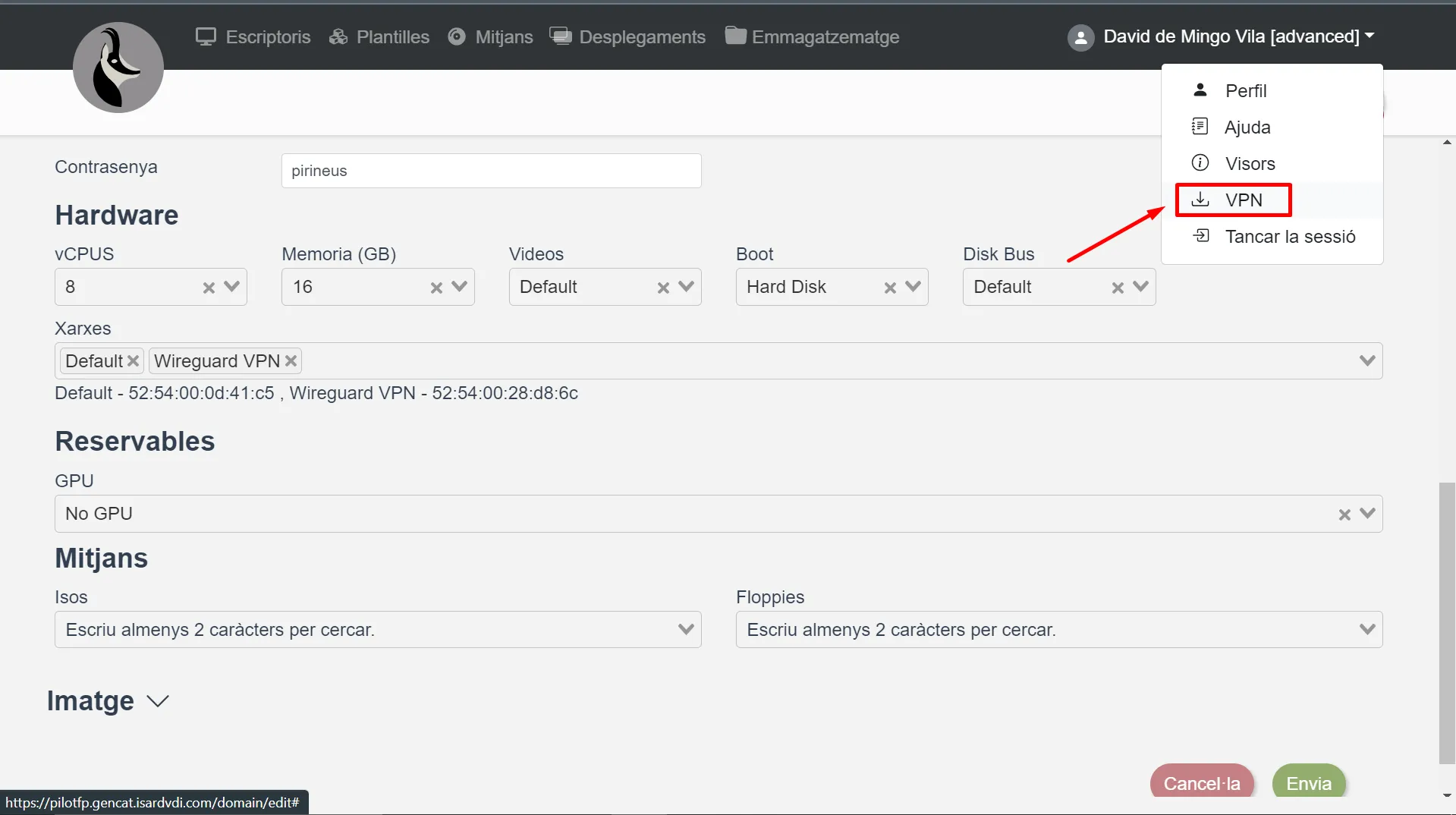This screenshot has height=815, width=1456.
Task: Click the VPN download icon
Action: coord(1200,200)
